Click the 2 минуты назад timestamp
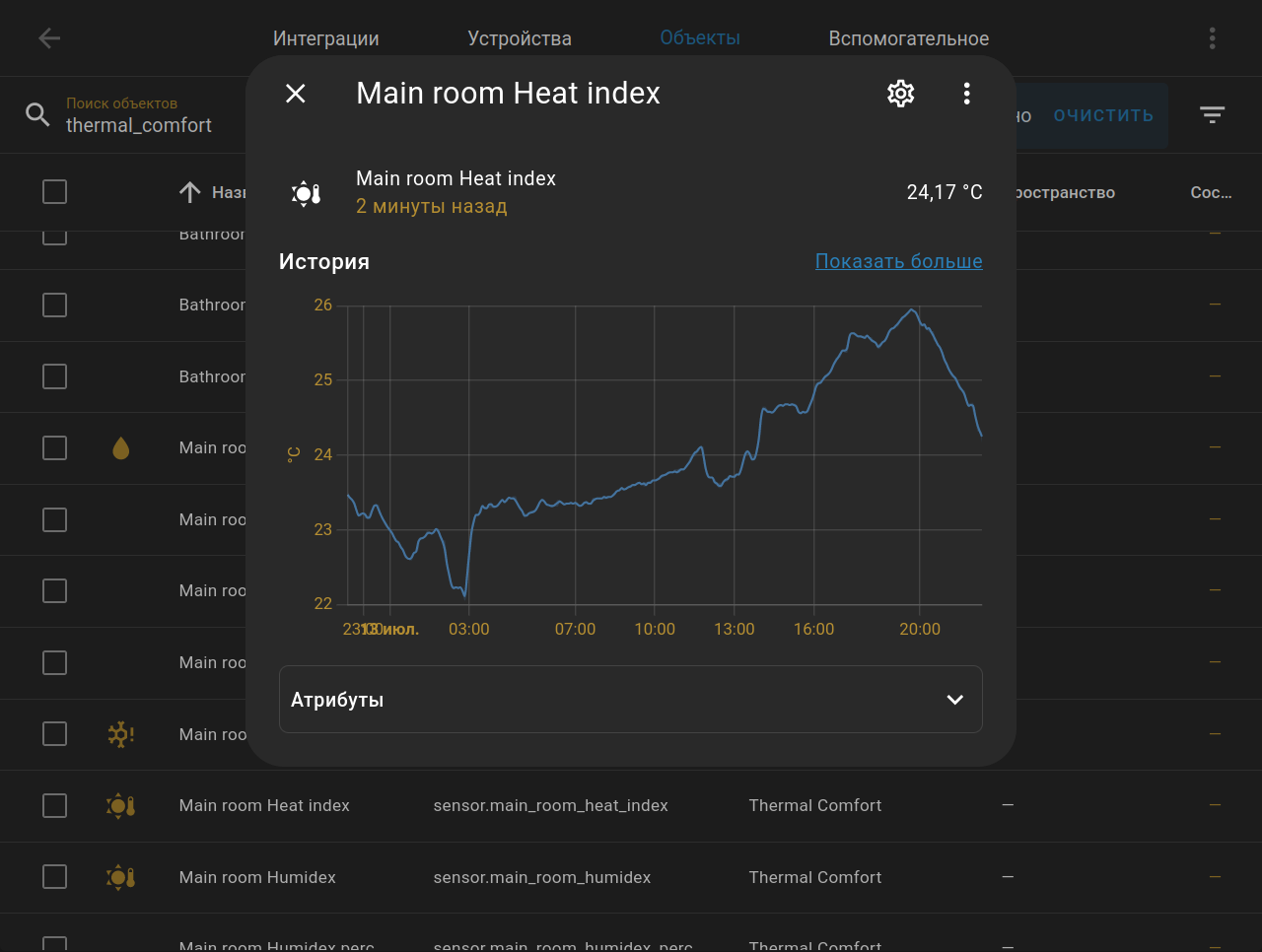This screenshot has height=952, width=1262. 432,207
